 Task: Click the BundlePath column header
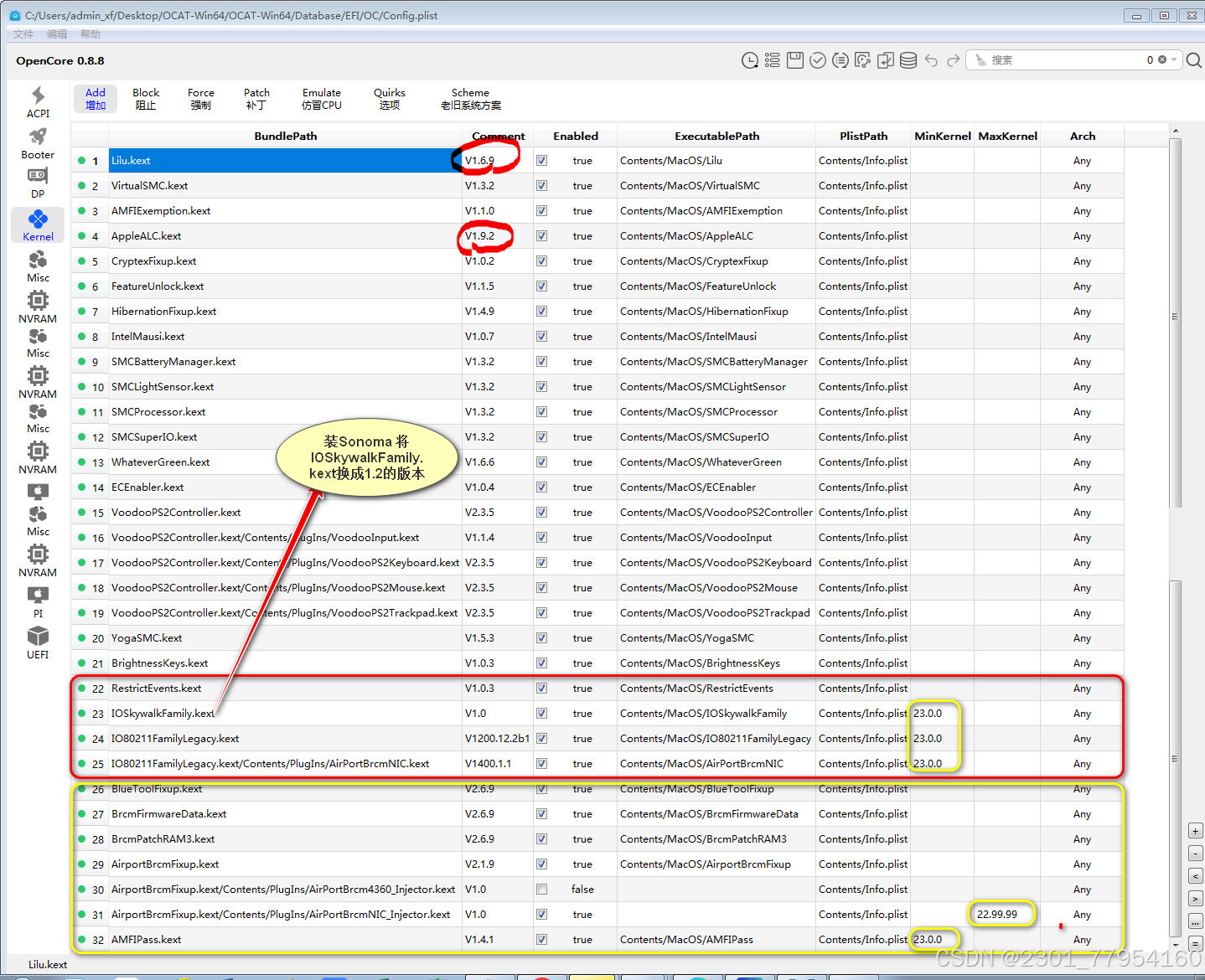coord(285,136)
